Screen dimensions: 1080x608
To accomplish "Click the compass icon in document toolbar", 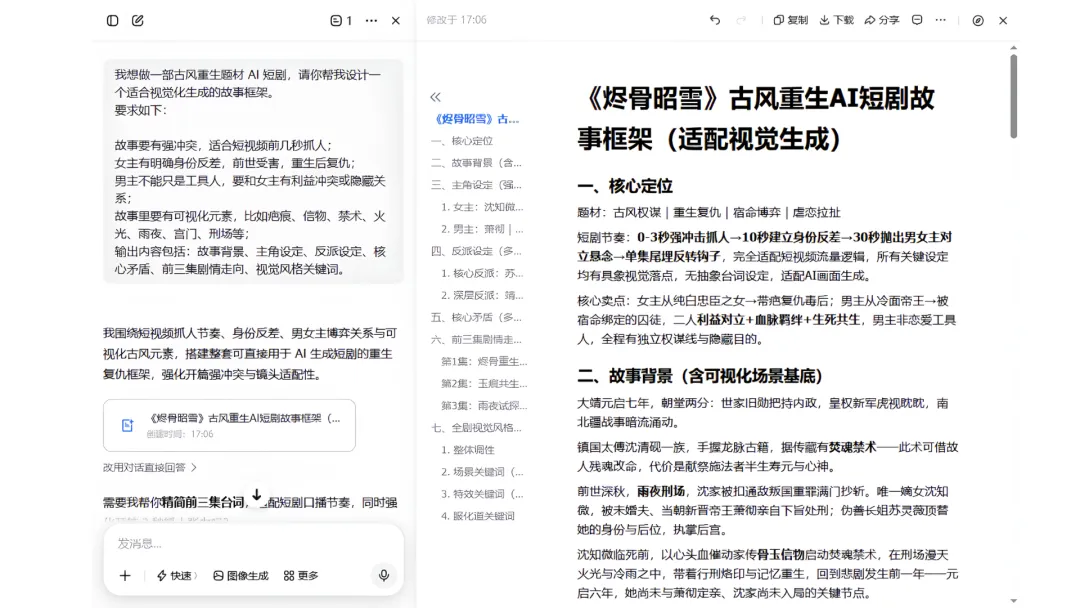I will 978,21.
